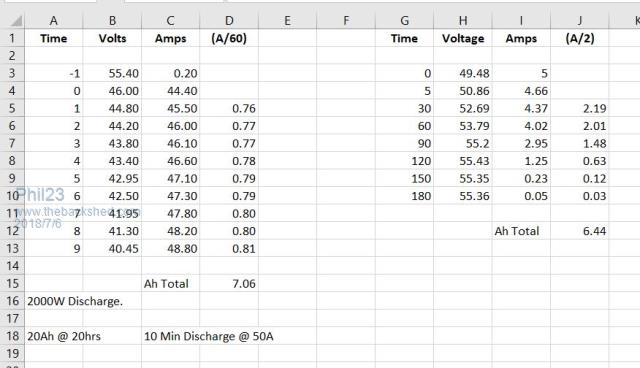Select column D header
This screenshot has height=368, width=640.
(229, 20)
